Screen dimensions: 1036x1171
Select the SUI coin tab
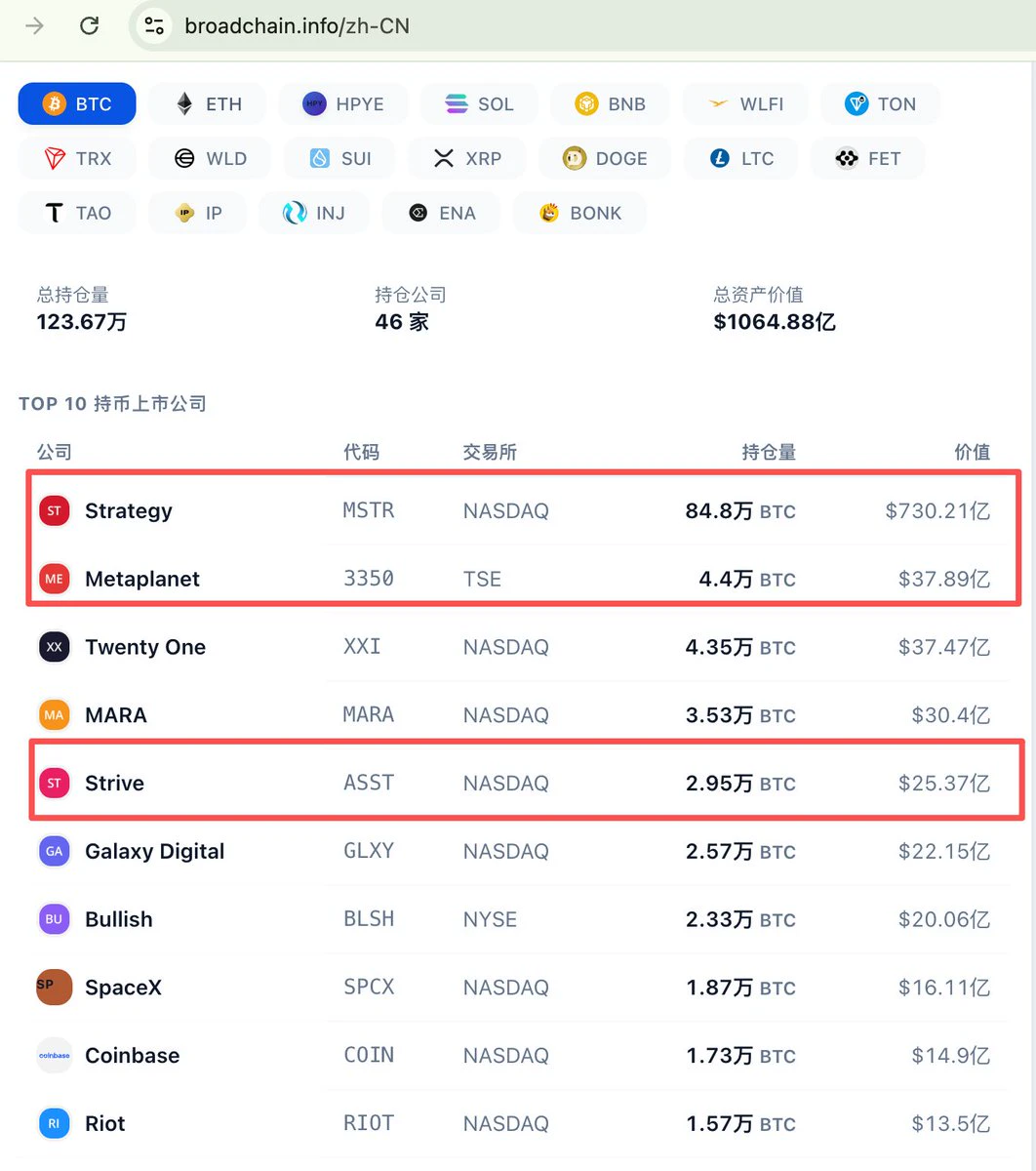(x=339, y=158)
